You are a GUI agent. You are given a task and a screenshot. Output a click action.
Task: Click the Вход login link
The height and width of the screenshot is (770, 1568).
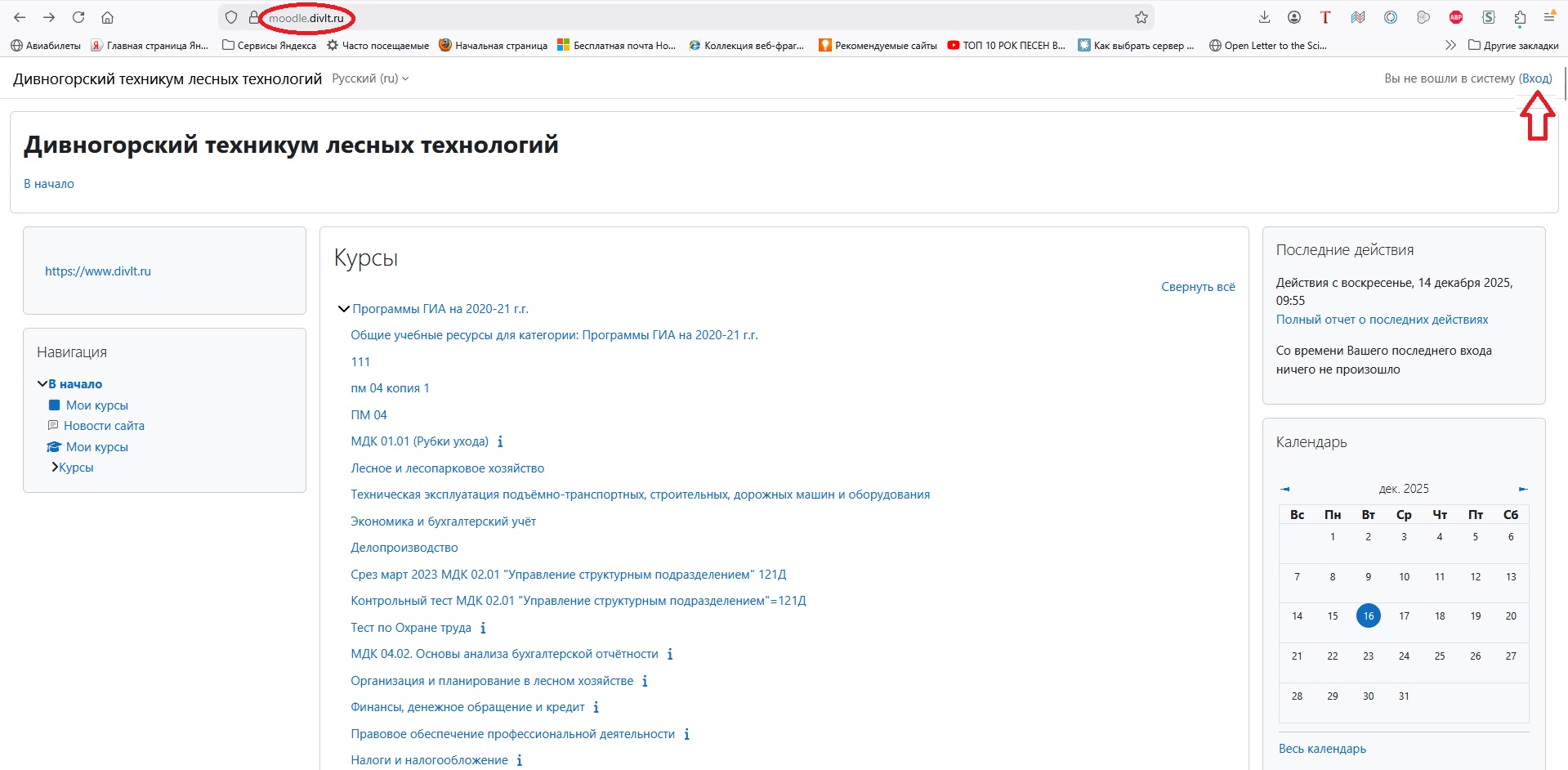point(1535,78)
